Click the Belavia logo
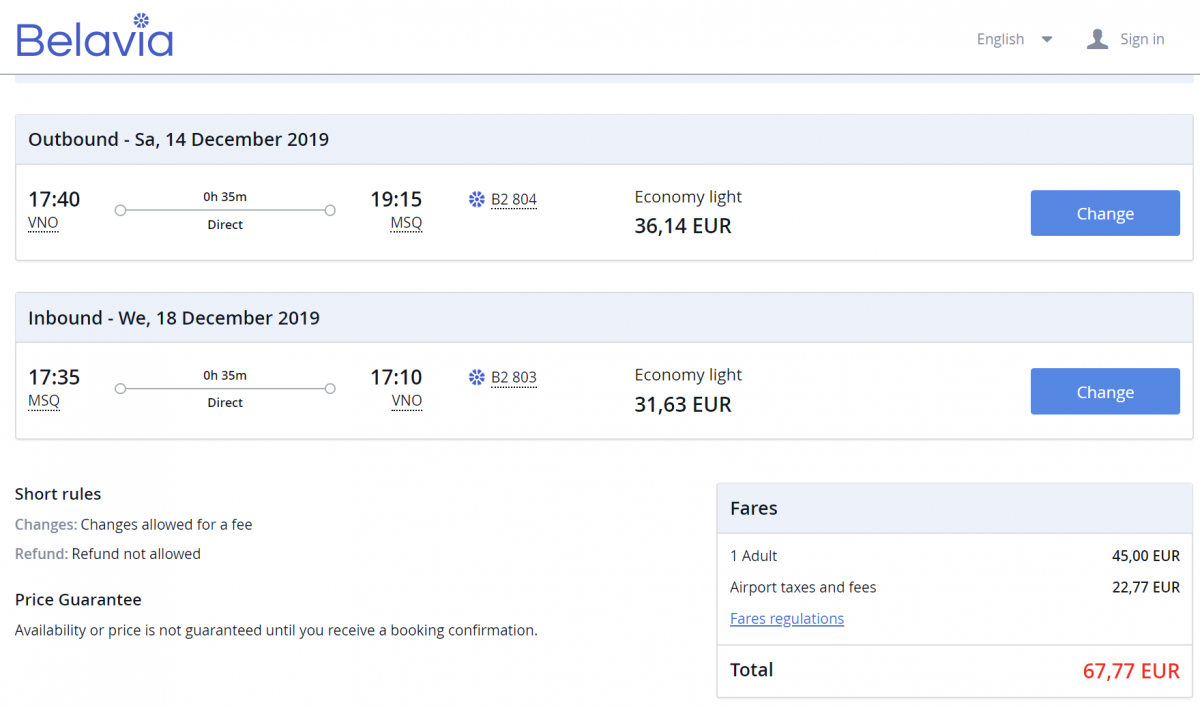This screenshot has height=707, width=1200. click(x=95, y=37)
